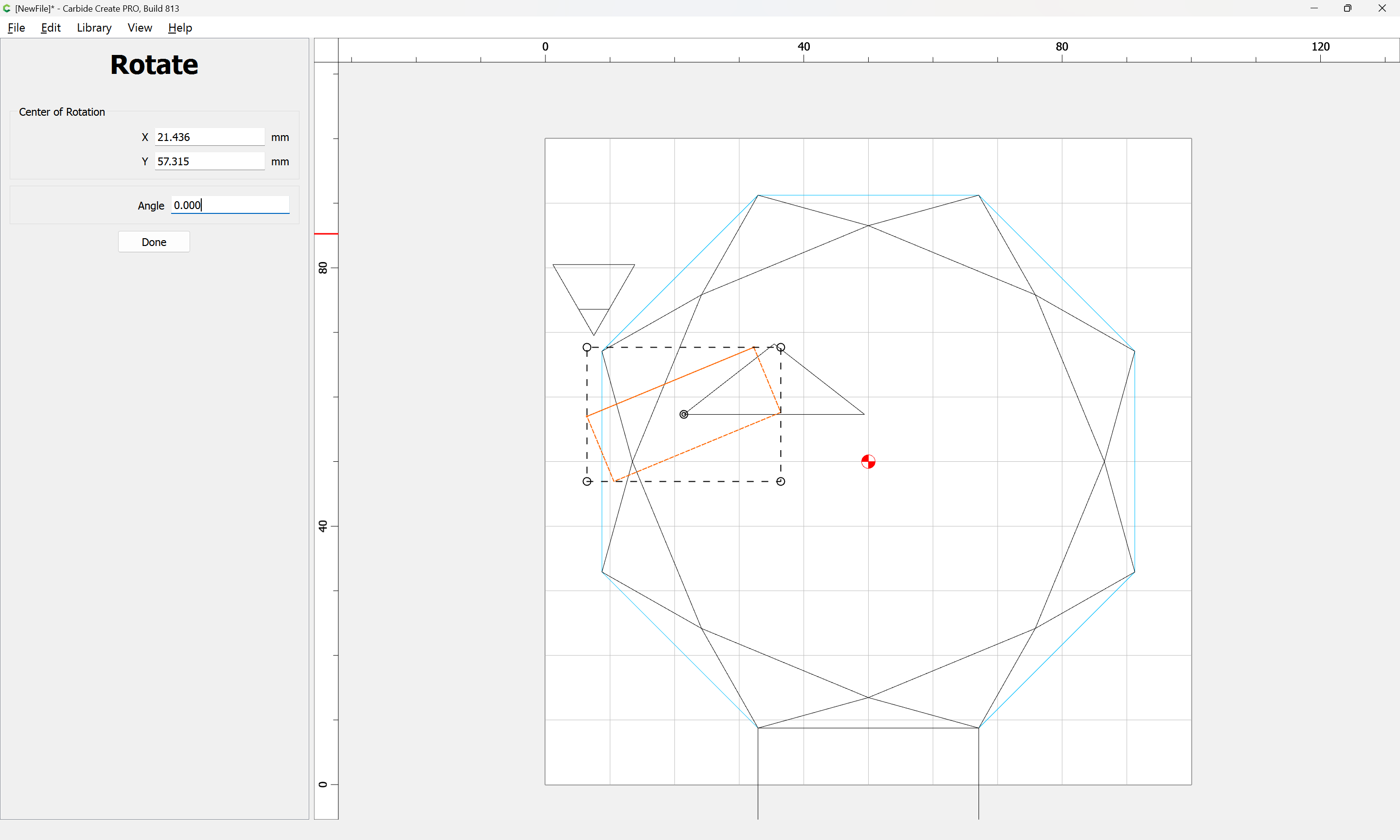Open the View menu

pos(140,28)
